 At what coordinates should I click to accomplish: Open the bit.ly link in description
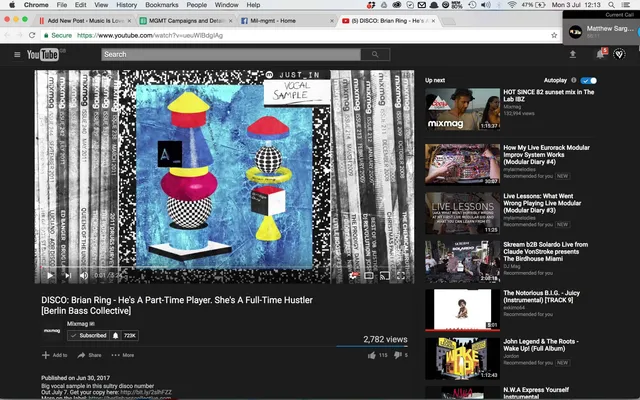pos(146,392)
